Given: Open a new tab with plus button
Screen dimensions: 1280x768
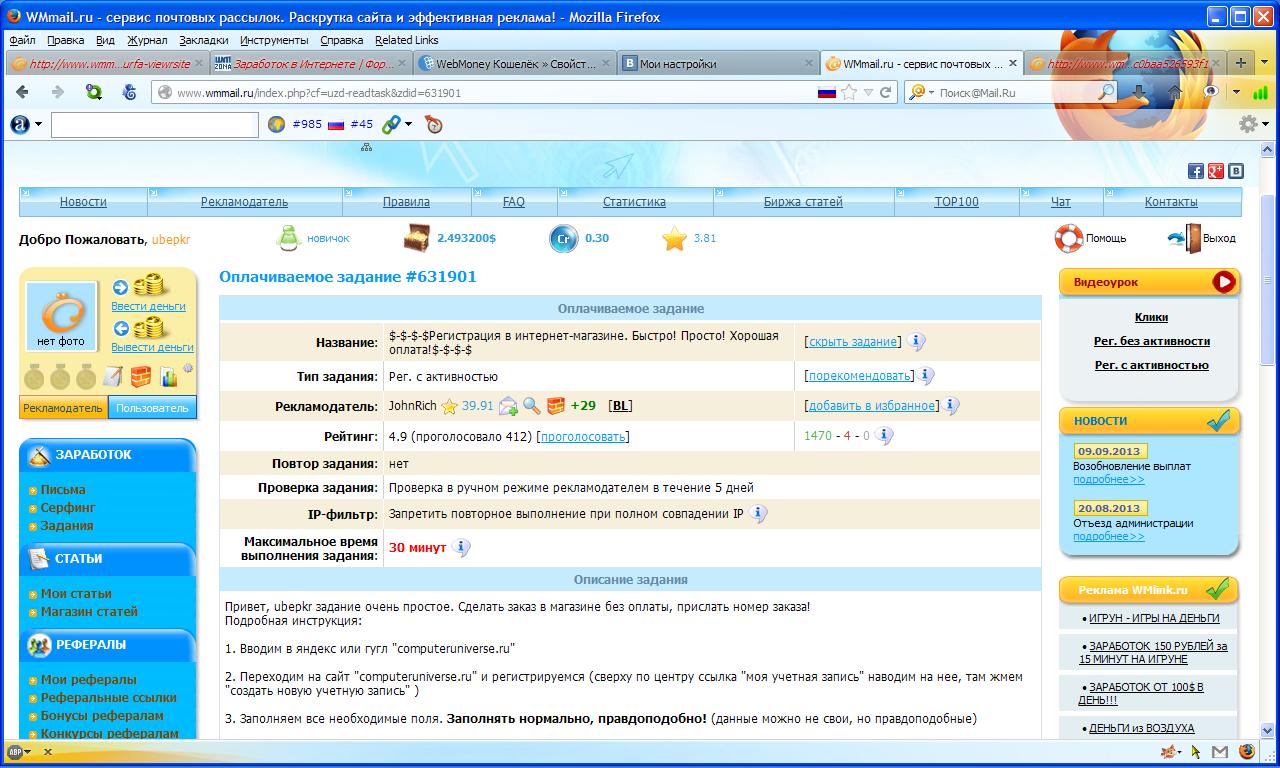Looking at the screenshot, I should point(1241,63).
